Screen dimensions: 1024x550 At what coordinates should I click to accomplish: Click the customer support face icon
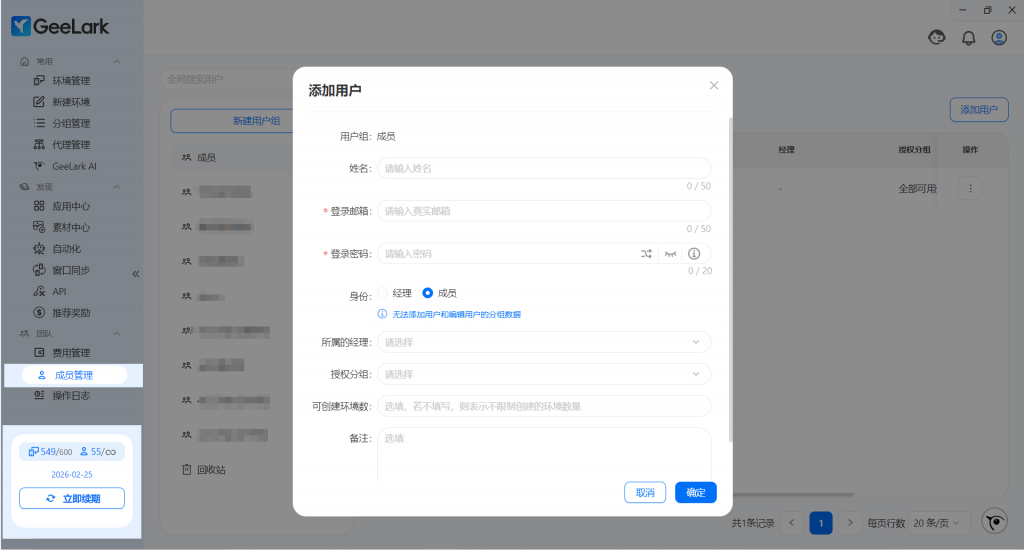point(937,38)
